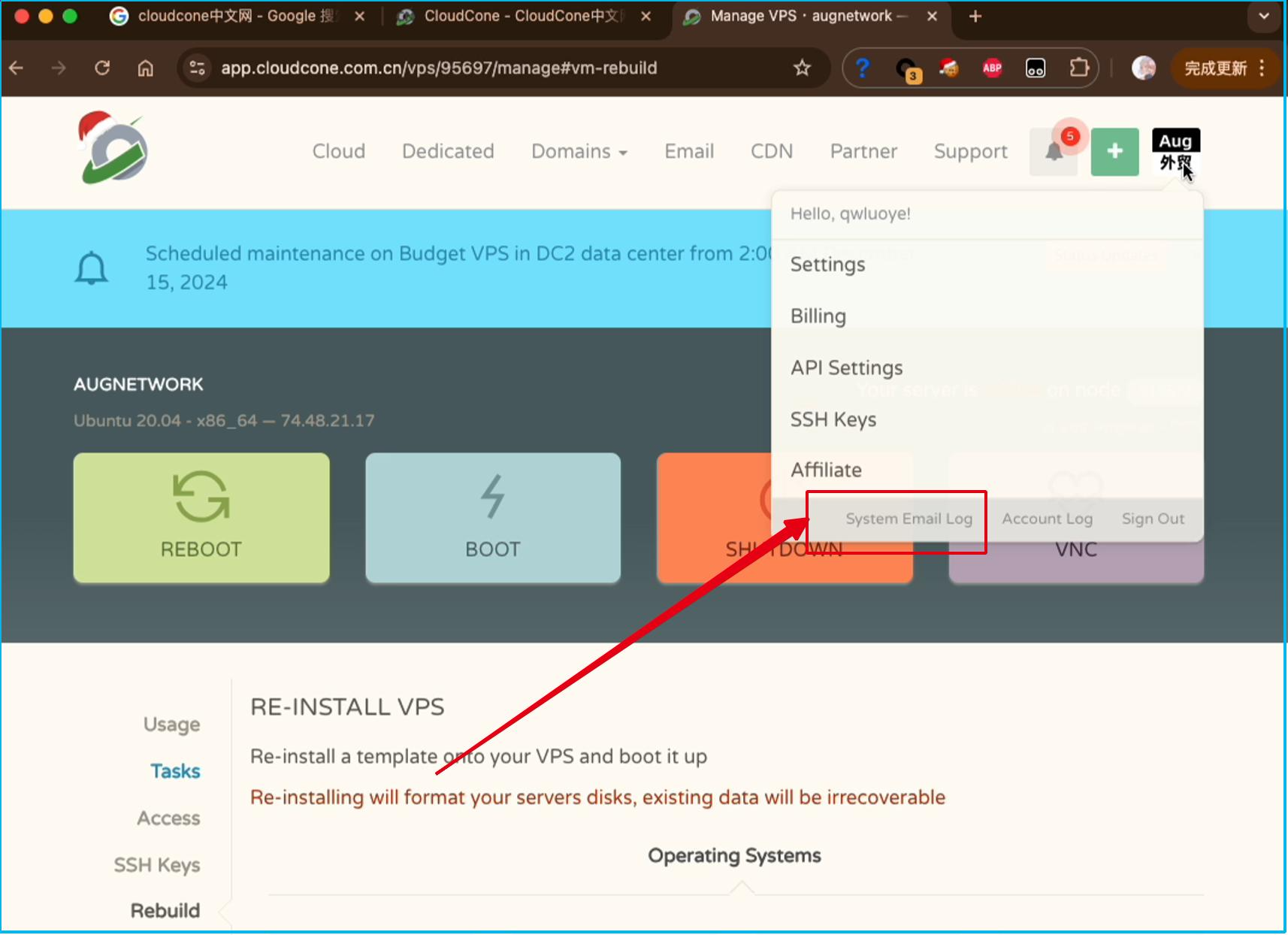Open the Aug account avatar menu
Screen dimensions: 1288x935
click(1175, 151)
